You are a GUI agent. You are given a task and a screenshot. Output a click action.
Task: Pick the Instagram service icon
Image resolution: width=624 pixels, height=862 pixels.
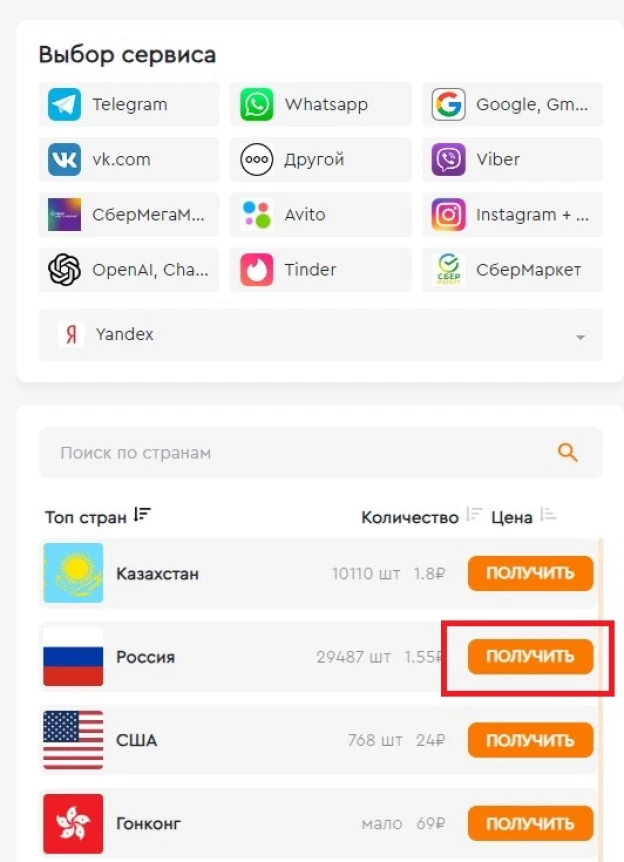coord(448,214)
